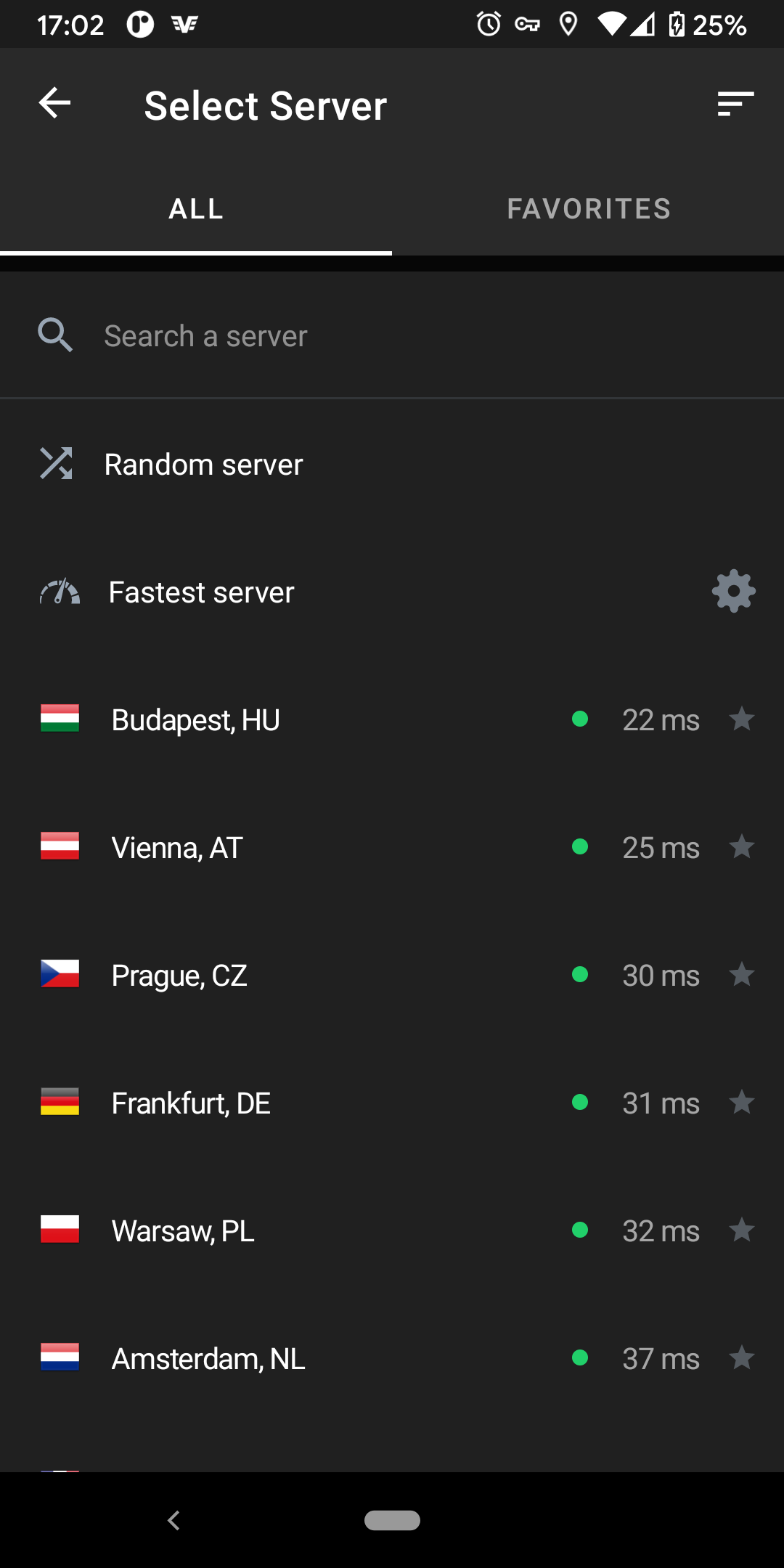This screenshot has height=1568, width=784.
Task: Connect to Random server
Action: (204, 465)
